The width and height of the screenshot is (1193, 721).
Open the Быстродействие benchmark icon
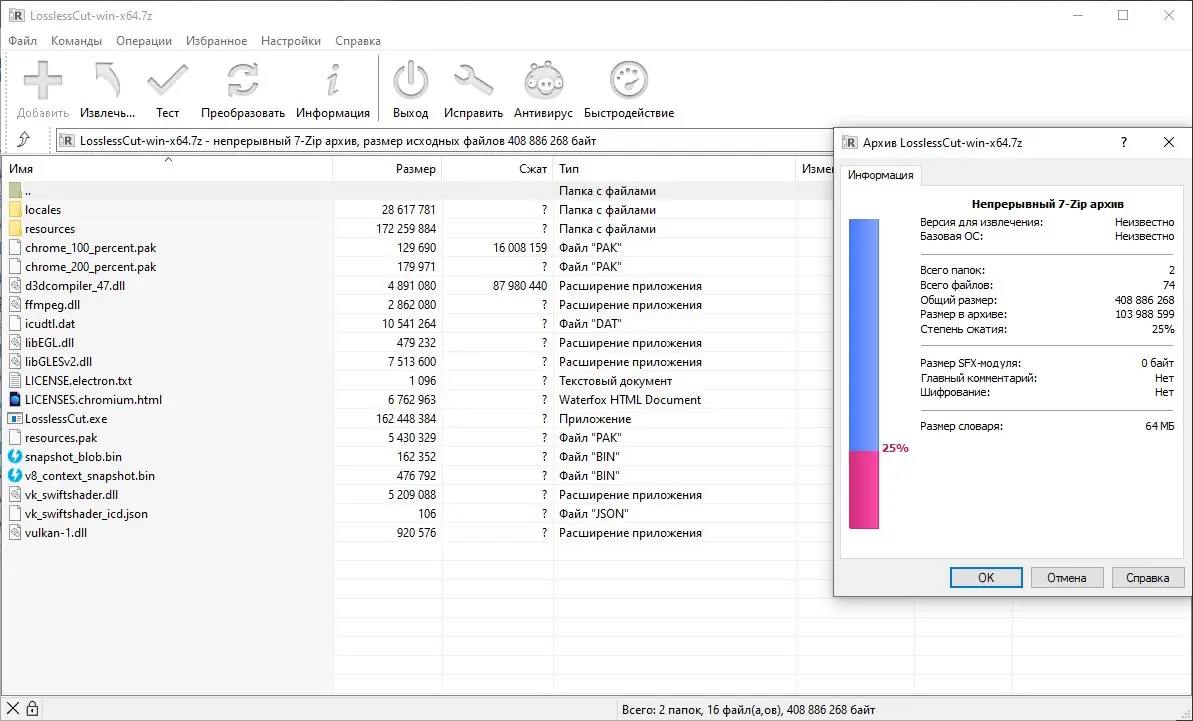(628, 81)
